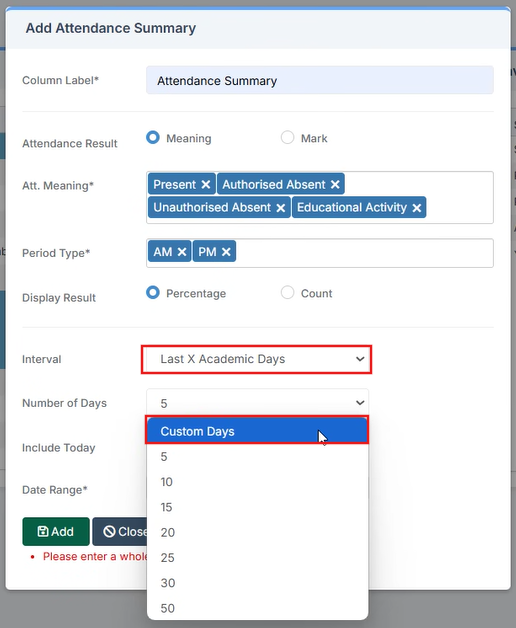Remove the PM period tag X
Image resolution: width=516 pixels, height=628 pixels.
pos(226,252)
